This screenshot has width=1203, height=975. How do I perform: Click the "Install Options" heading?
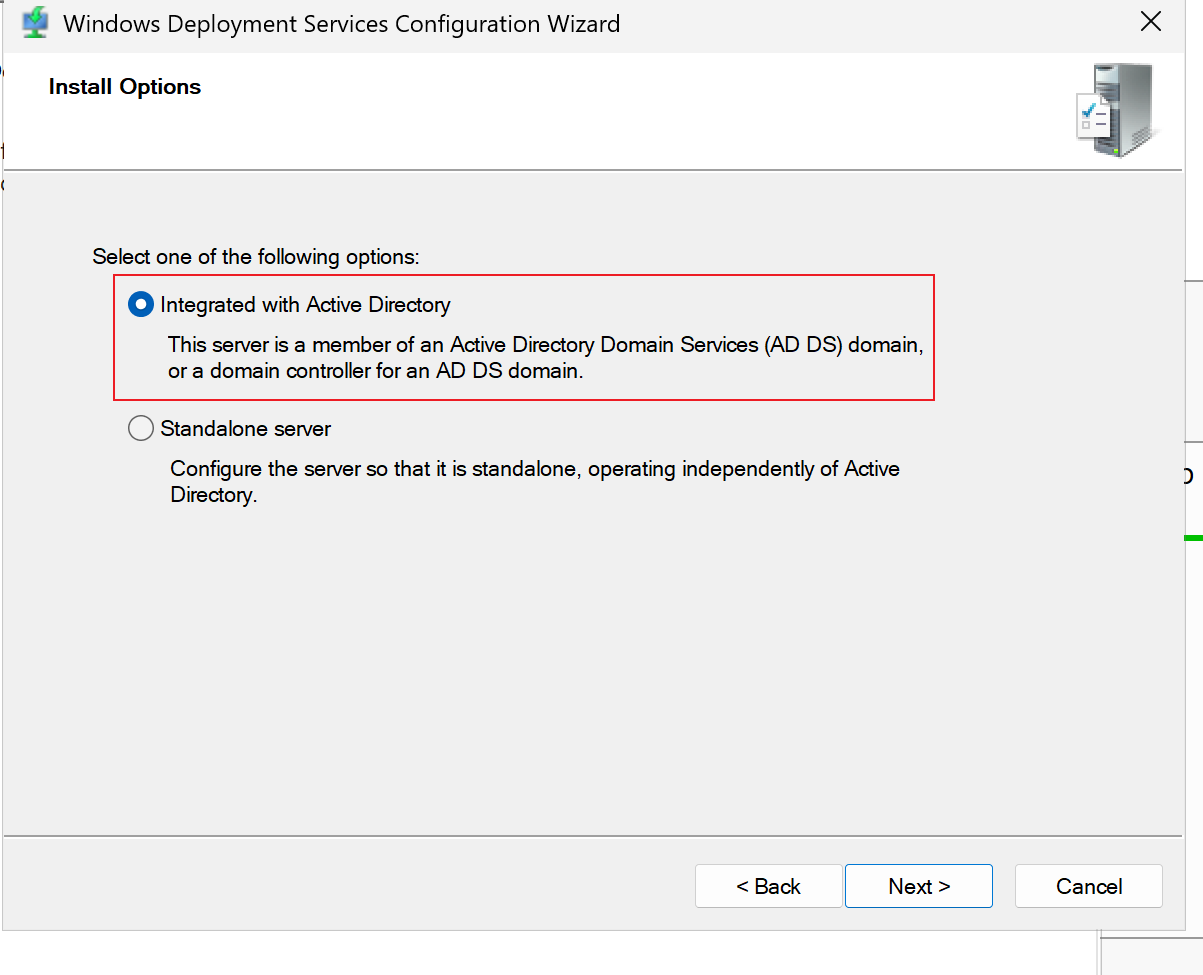tap(125, 87)
